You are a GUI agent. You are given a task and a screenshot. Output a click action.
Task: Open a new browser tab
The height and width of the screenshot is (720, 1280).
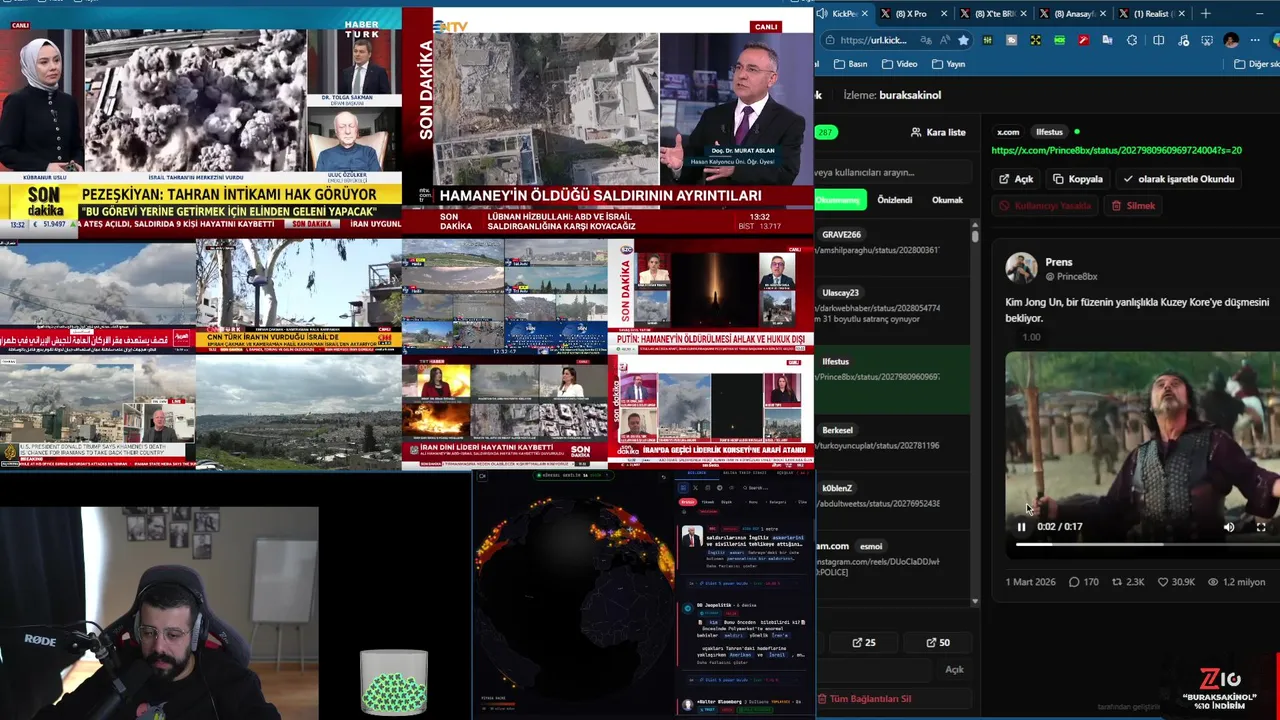click(1205, 14)
